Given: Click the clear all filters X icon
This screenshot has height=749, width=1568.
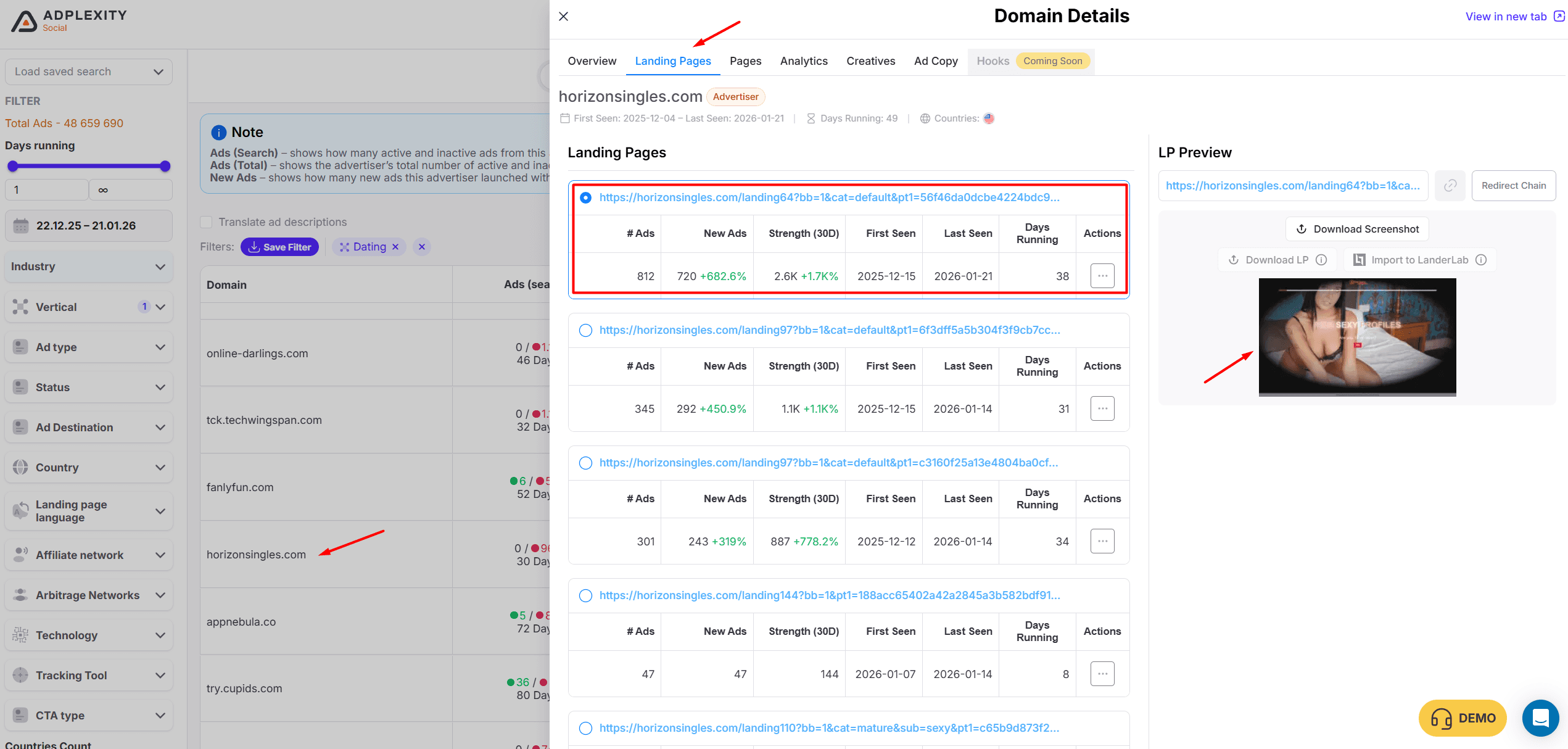Looking at the screenshot, I should click(422, 247).
